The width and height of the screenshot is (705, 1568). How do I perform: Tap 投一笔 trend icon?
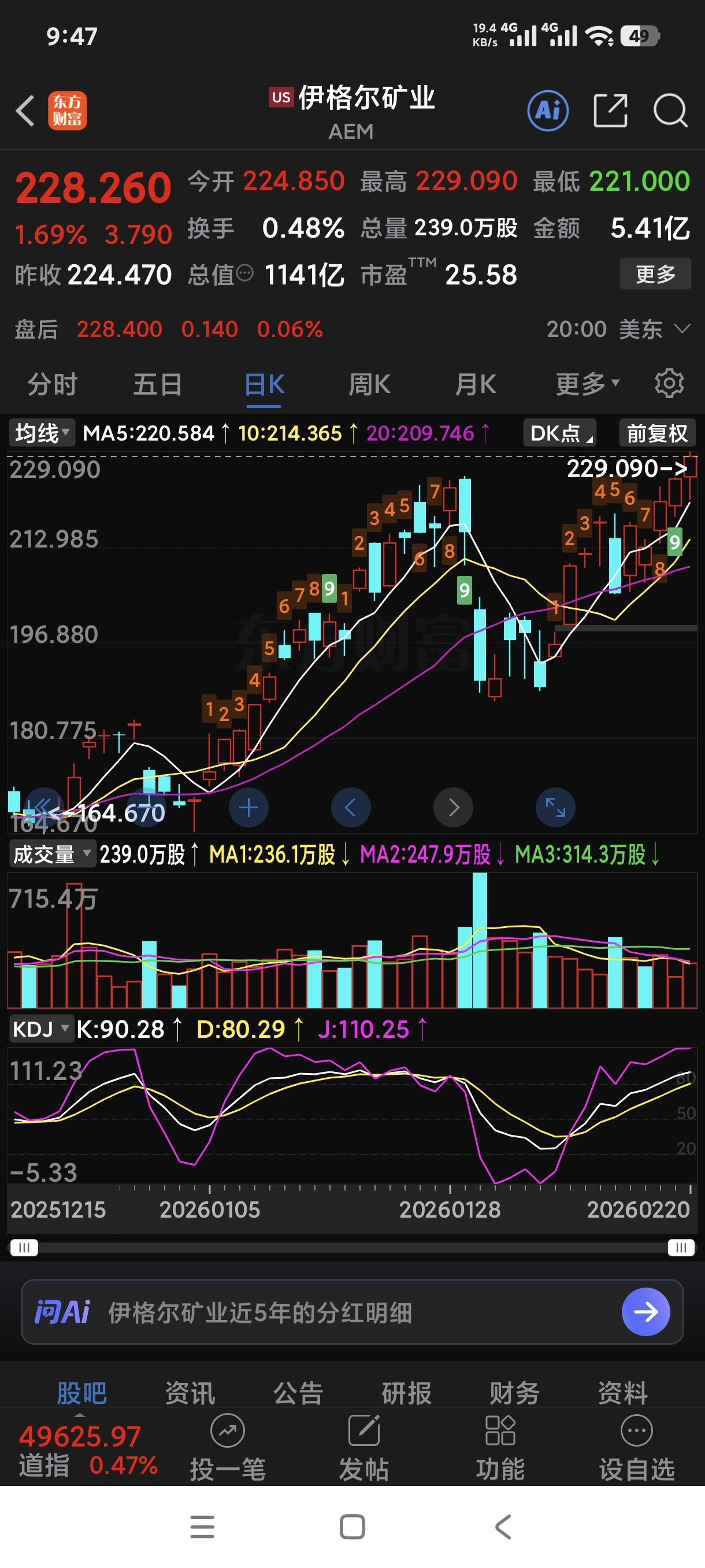(x=228, y=1430)
